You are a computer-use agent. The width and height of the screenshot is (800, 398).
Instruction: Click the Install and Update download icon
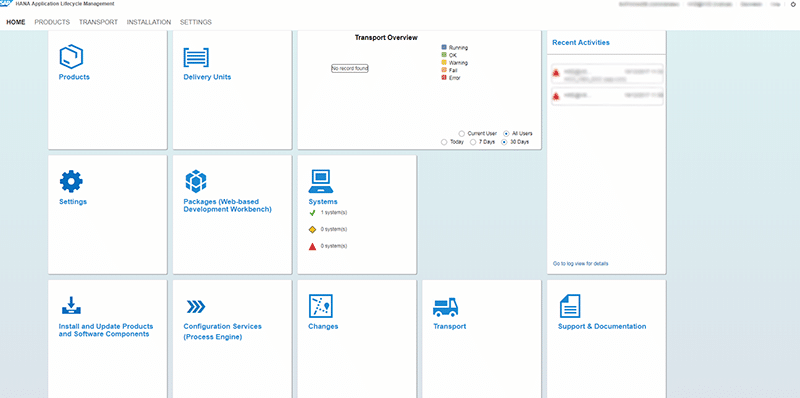click(x=71, y=306)
